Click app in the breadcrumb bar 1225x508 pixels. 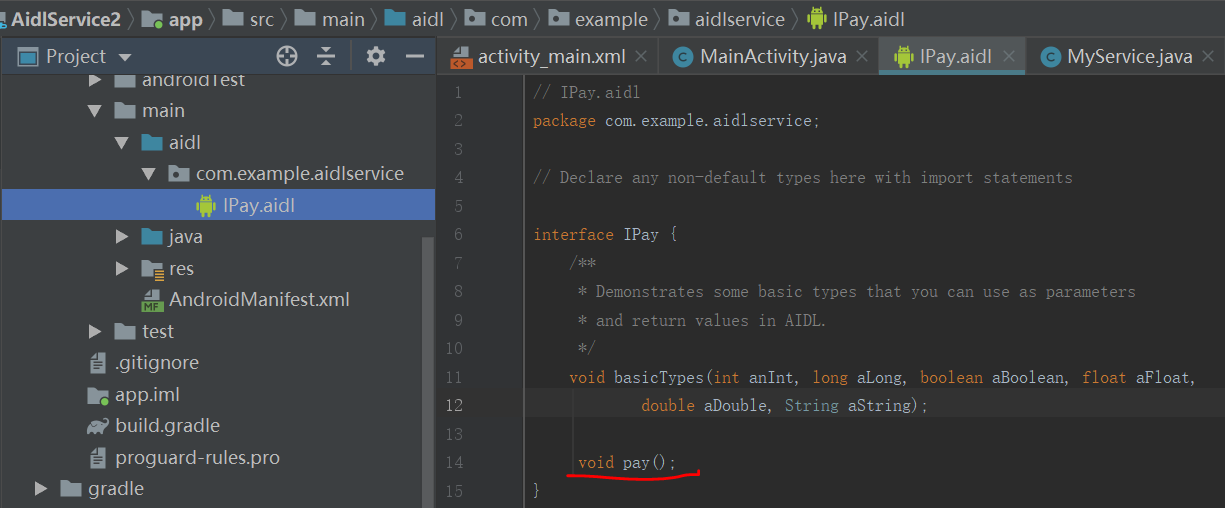click(x=185, y=18)
